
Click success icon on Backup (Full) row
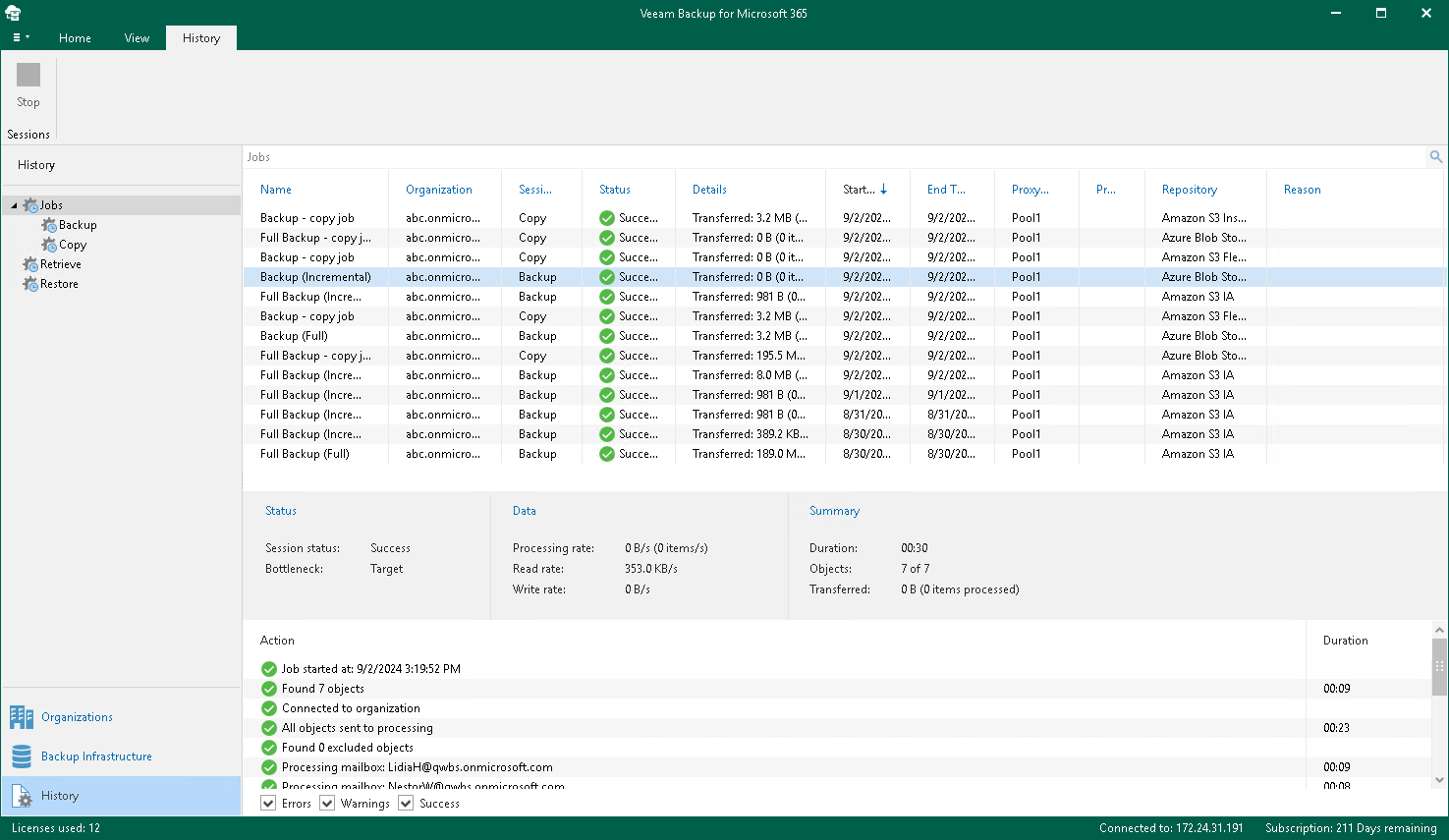point(607,336)
